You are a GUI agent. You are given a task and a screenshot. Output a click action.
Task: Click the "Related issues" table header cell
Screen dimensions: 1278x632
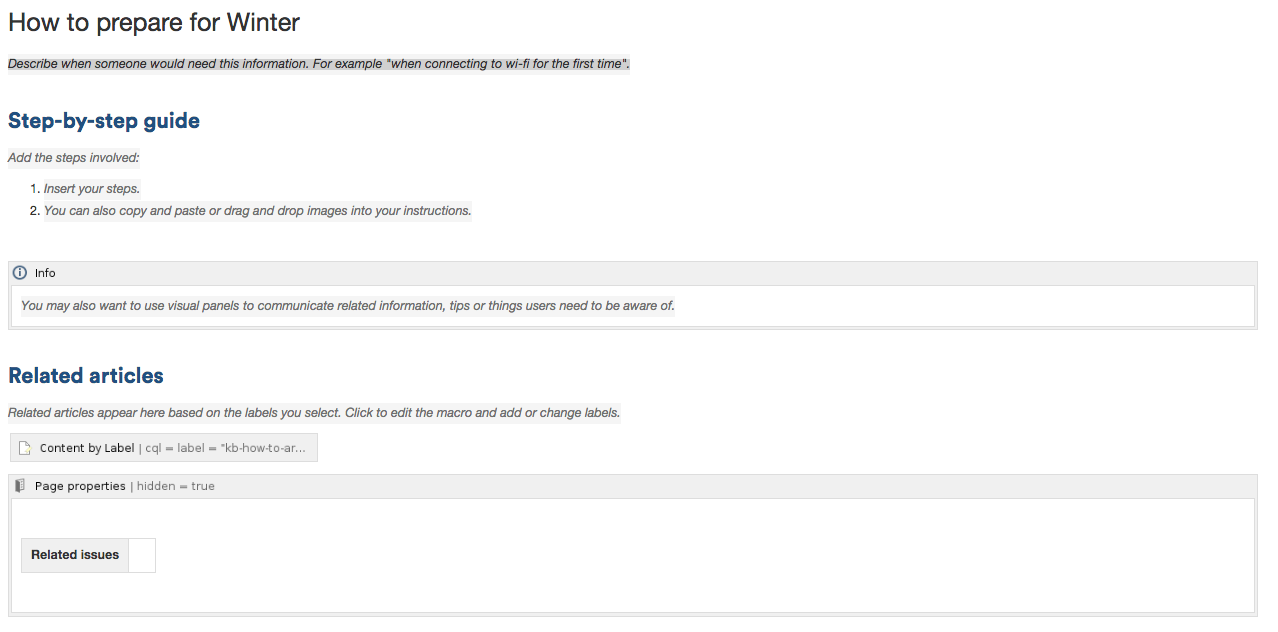pos(75,555)
